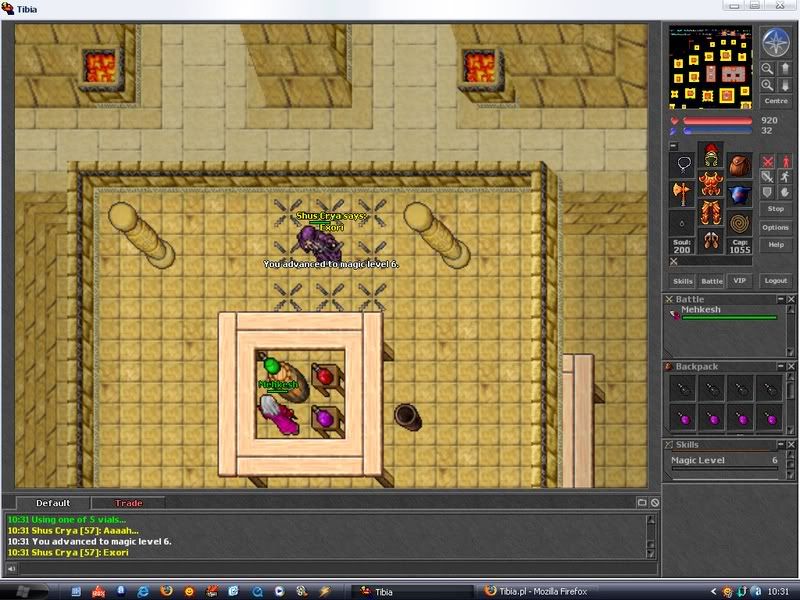Click the red health bar
Screen dimensions: 800x600
[x=717, y=121]
